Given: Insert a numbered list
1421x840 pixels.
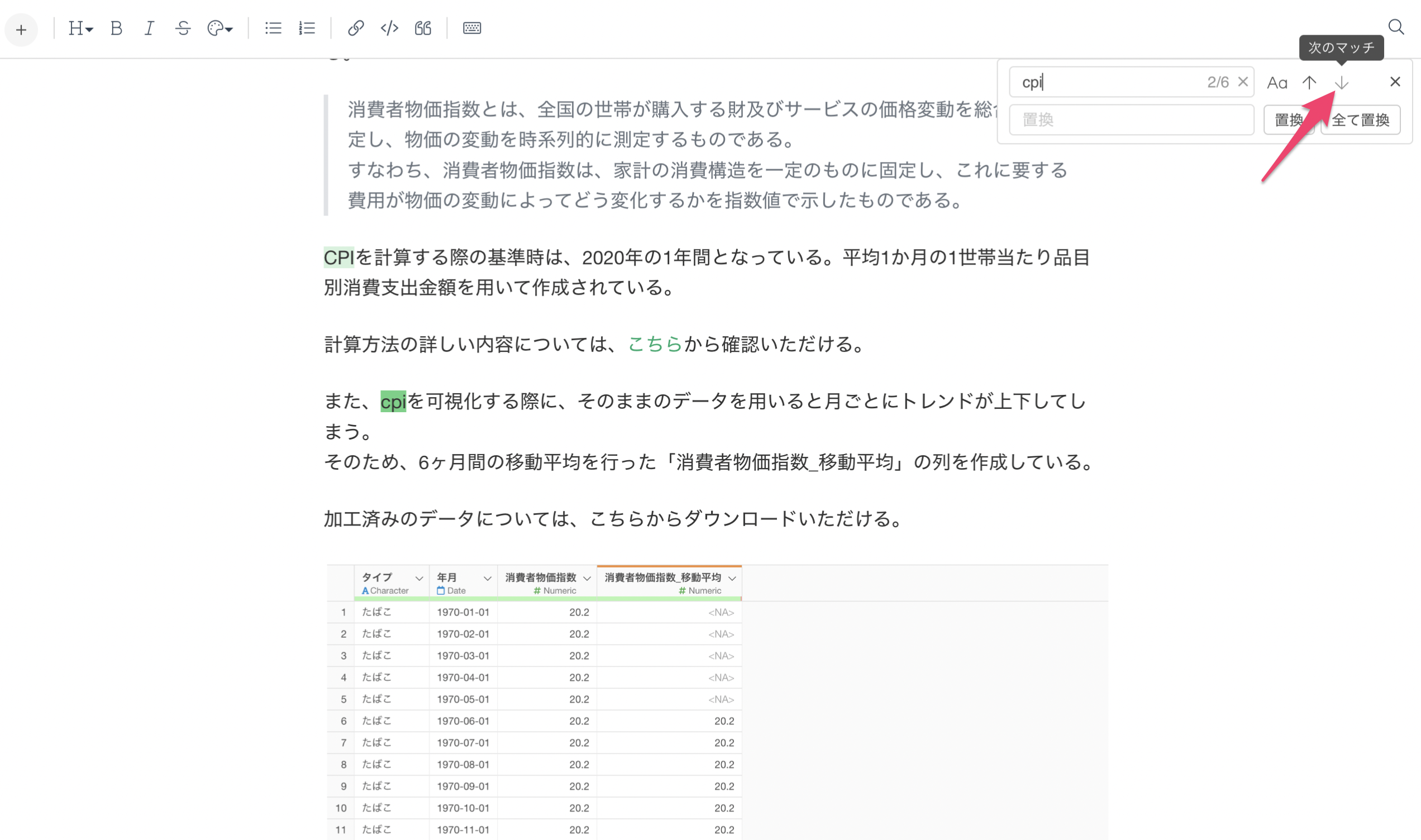Looking at the screenshot, I should click(x=307, y=28).
